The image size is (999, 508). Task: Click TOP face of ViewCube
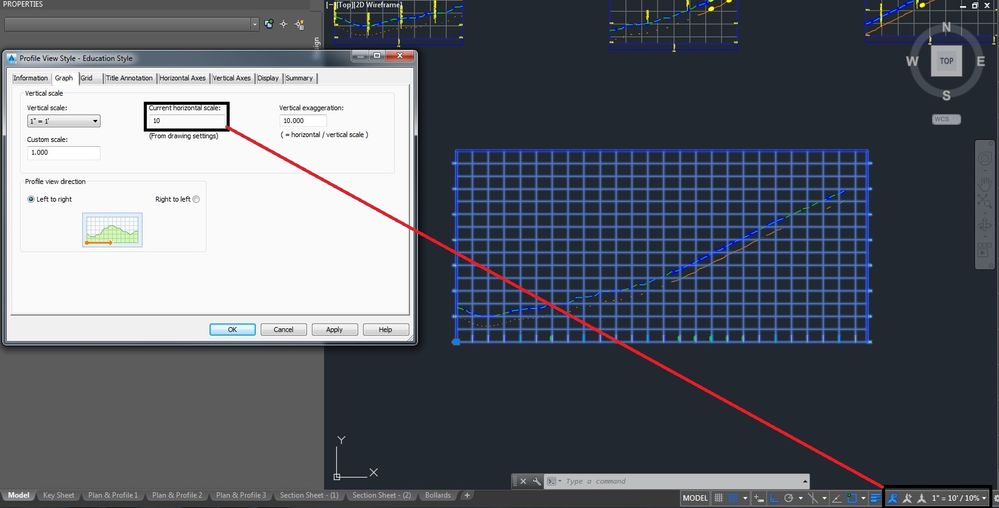[x=946, y=61]
